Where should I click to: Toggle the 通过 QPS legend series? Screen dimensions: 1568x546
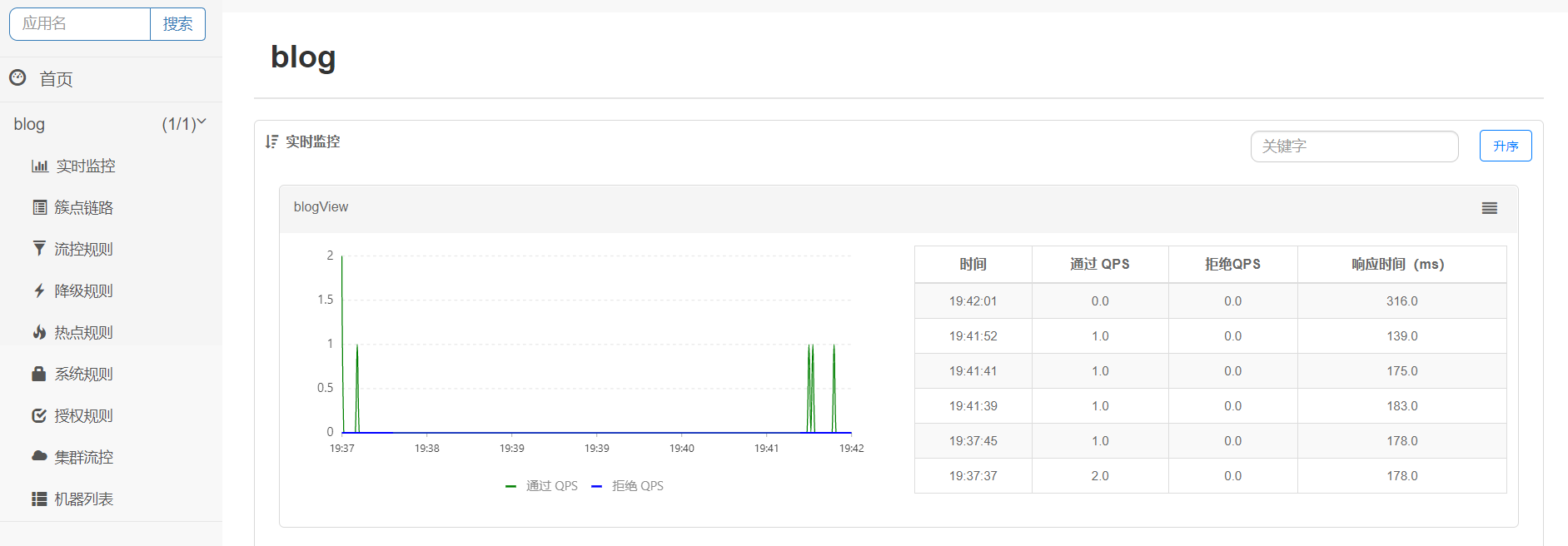541,486
